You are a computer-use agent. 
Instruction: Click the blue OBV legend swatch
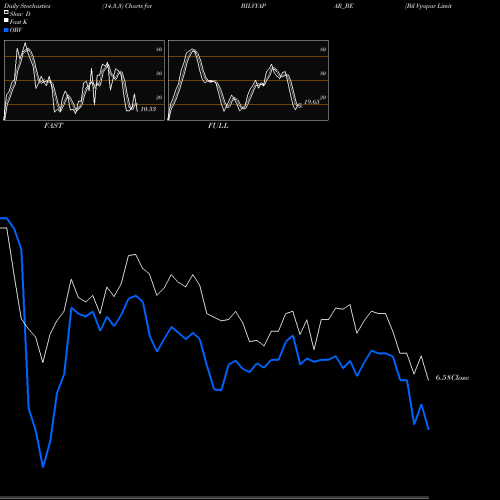[x=6, y=30]
